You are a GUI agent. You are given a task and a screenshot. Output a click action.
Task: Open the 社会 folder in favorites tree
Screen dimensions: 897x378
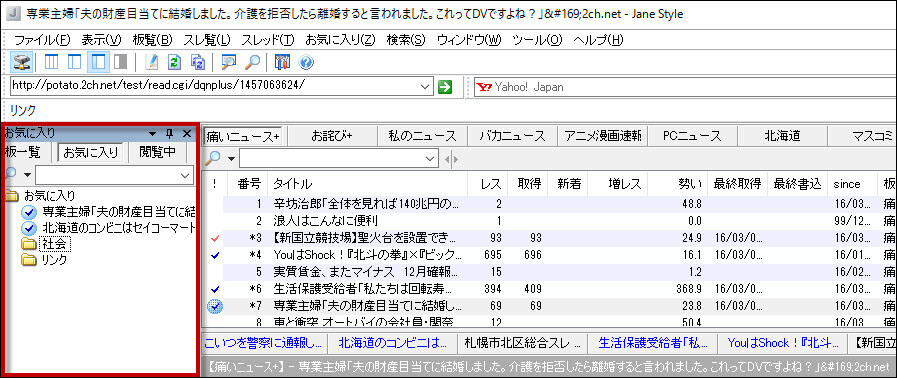[55, 244]
